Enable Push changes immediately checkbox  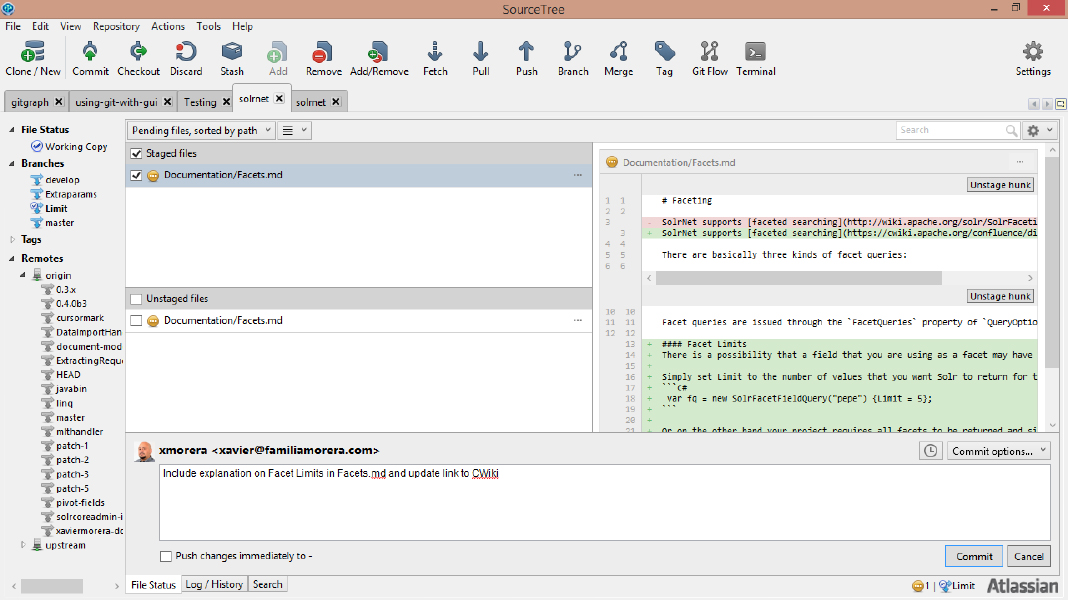click(166, 556)
